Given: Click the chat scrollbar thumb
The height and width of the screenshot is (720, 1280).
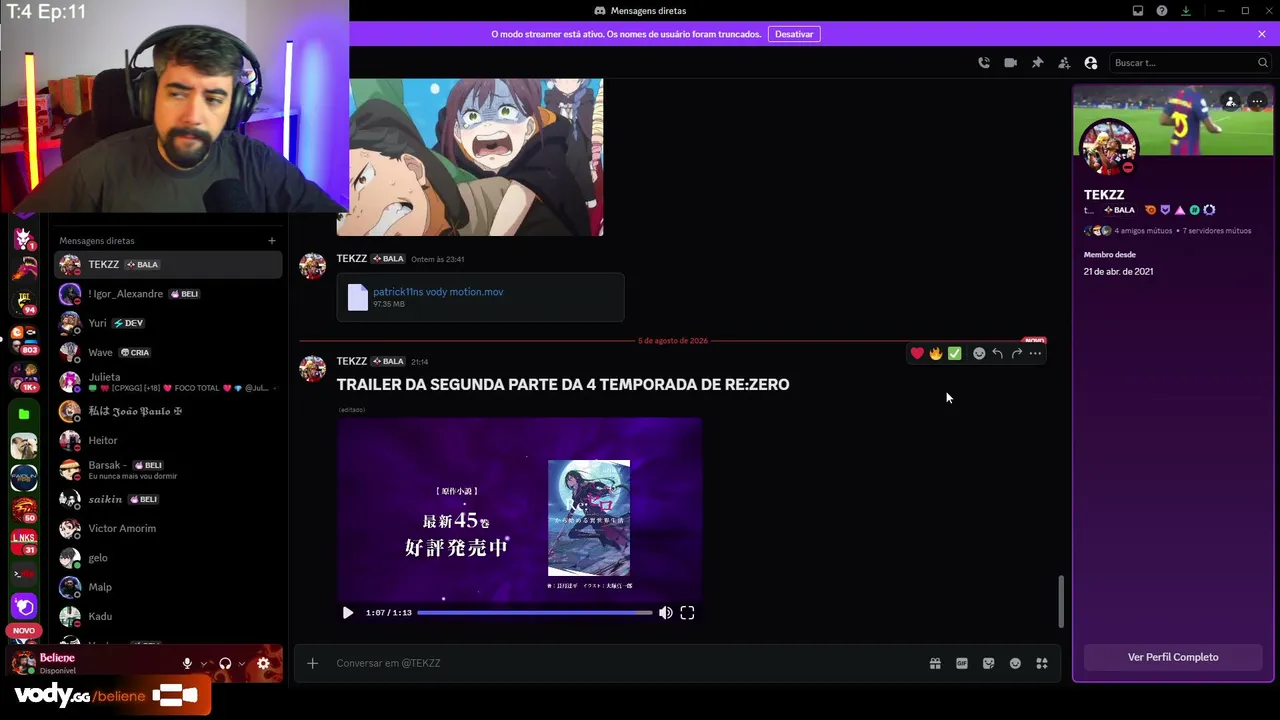Looking at the screenshot, I should tap(1061, 601).
